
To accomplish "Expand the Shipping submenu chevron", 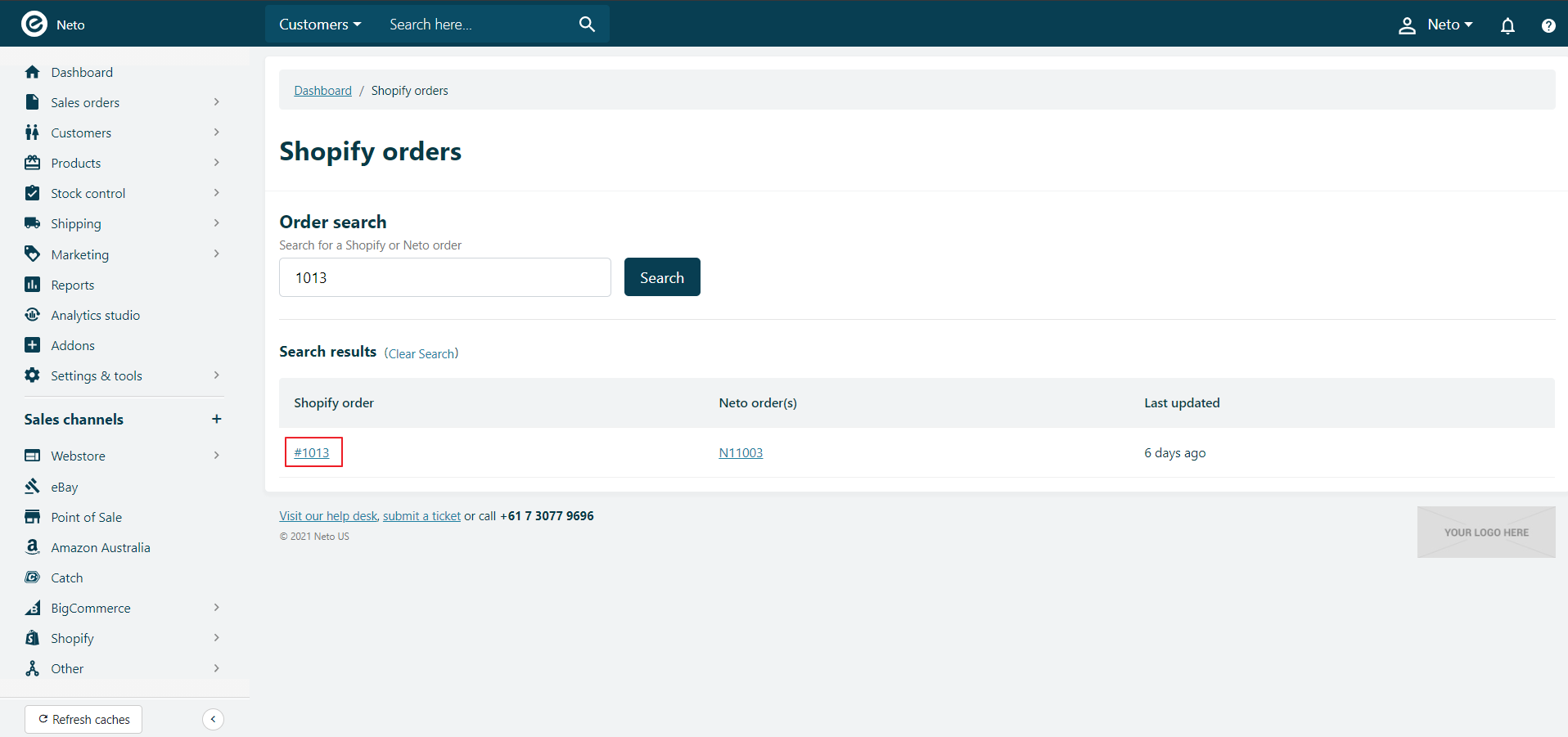I will coord(216,223).
